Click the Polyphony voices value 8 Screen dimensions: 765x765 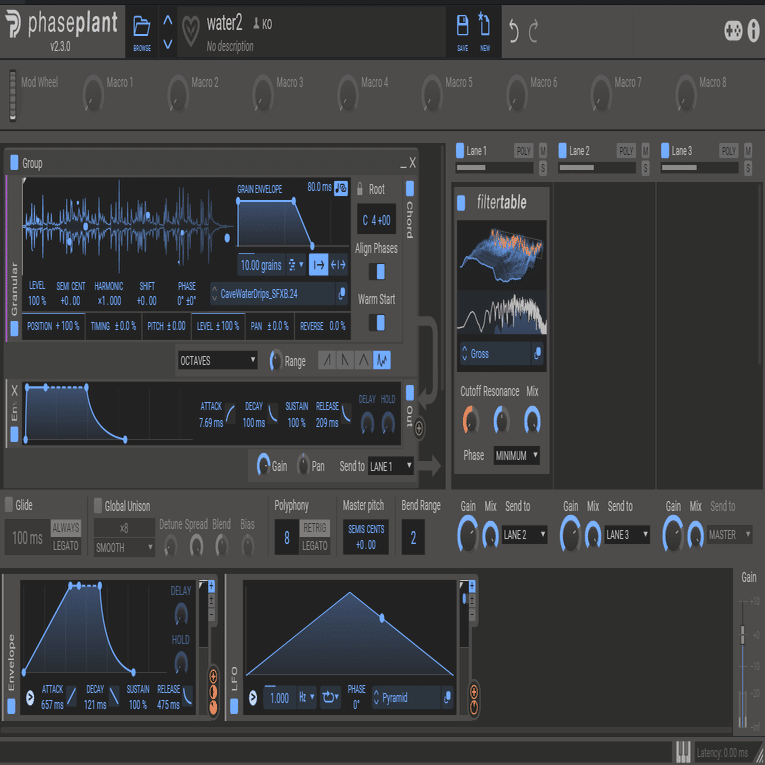tap(287, 537)
